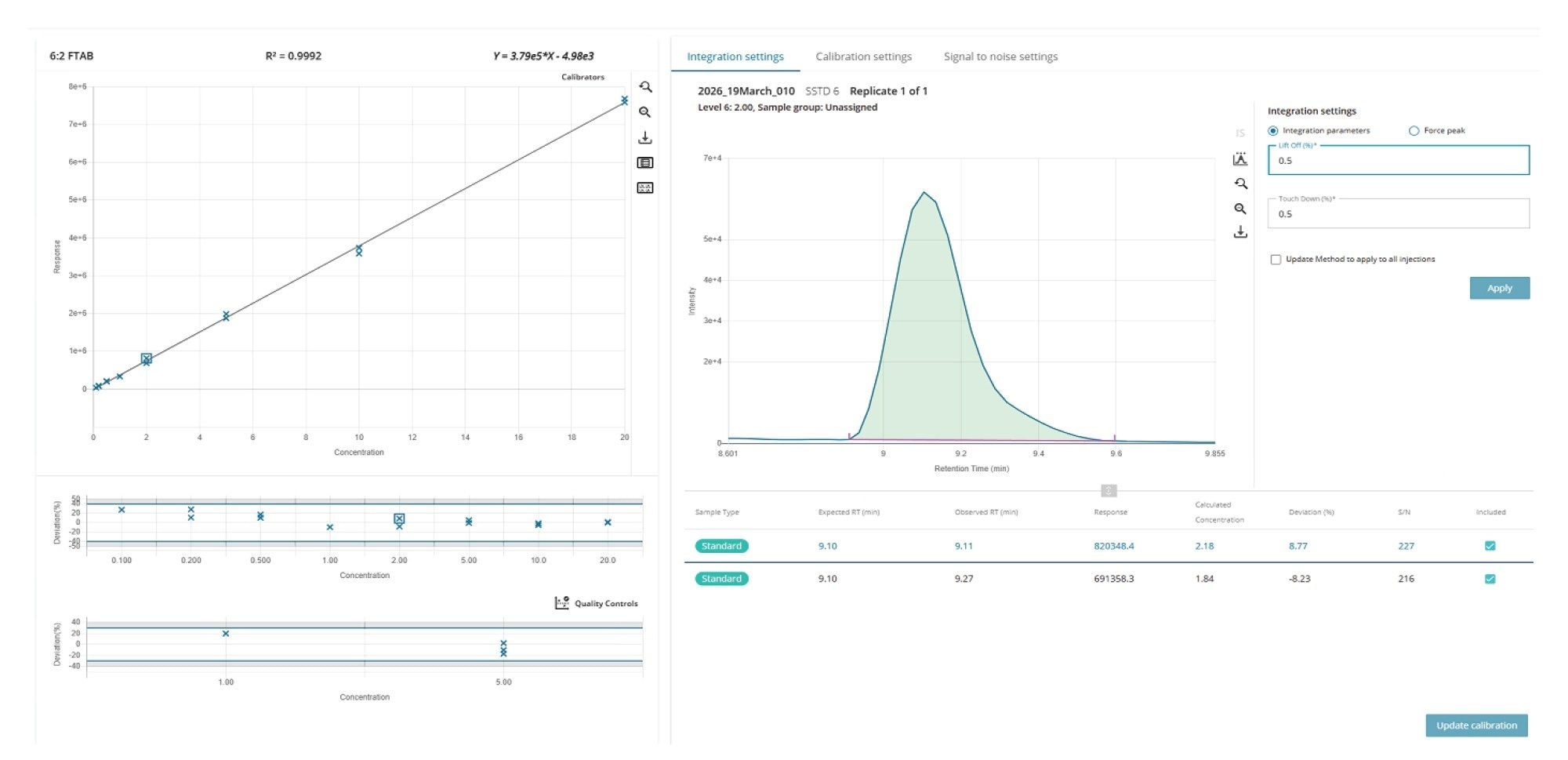Open the Calibration settings tab
This screenshot has height=760, width=1568.
tap(863, 56)
